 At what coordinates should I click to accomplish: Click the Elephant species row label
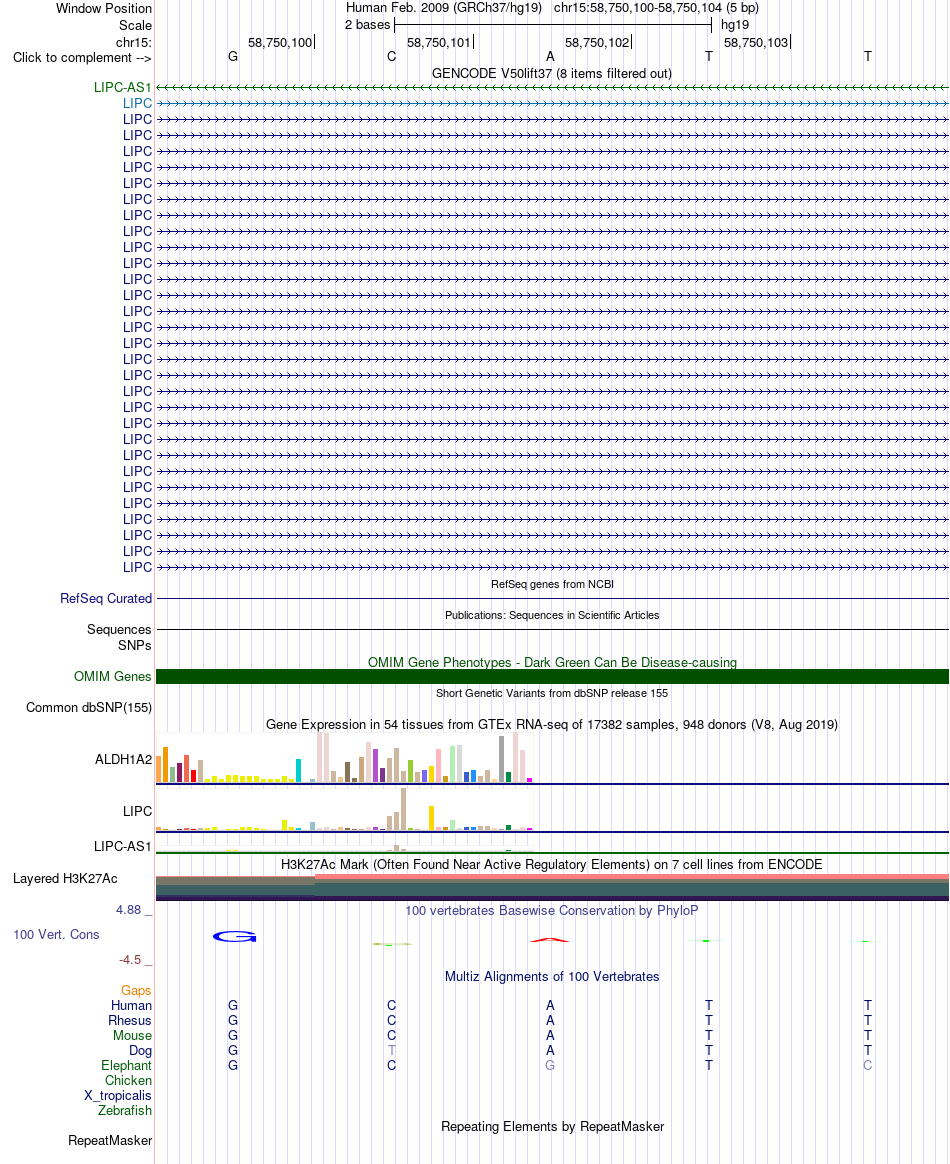[x=126, y=1065]
